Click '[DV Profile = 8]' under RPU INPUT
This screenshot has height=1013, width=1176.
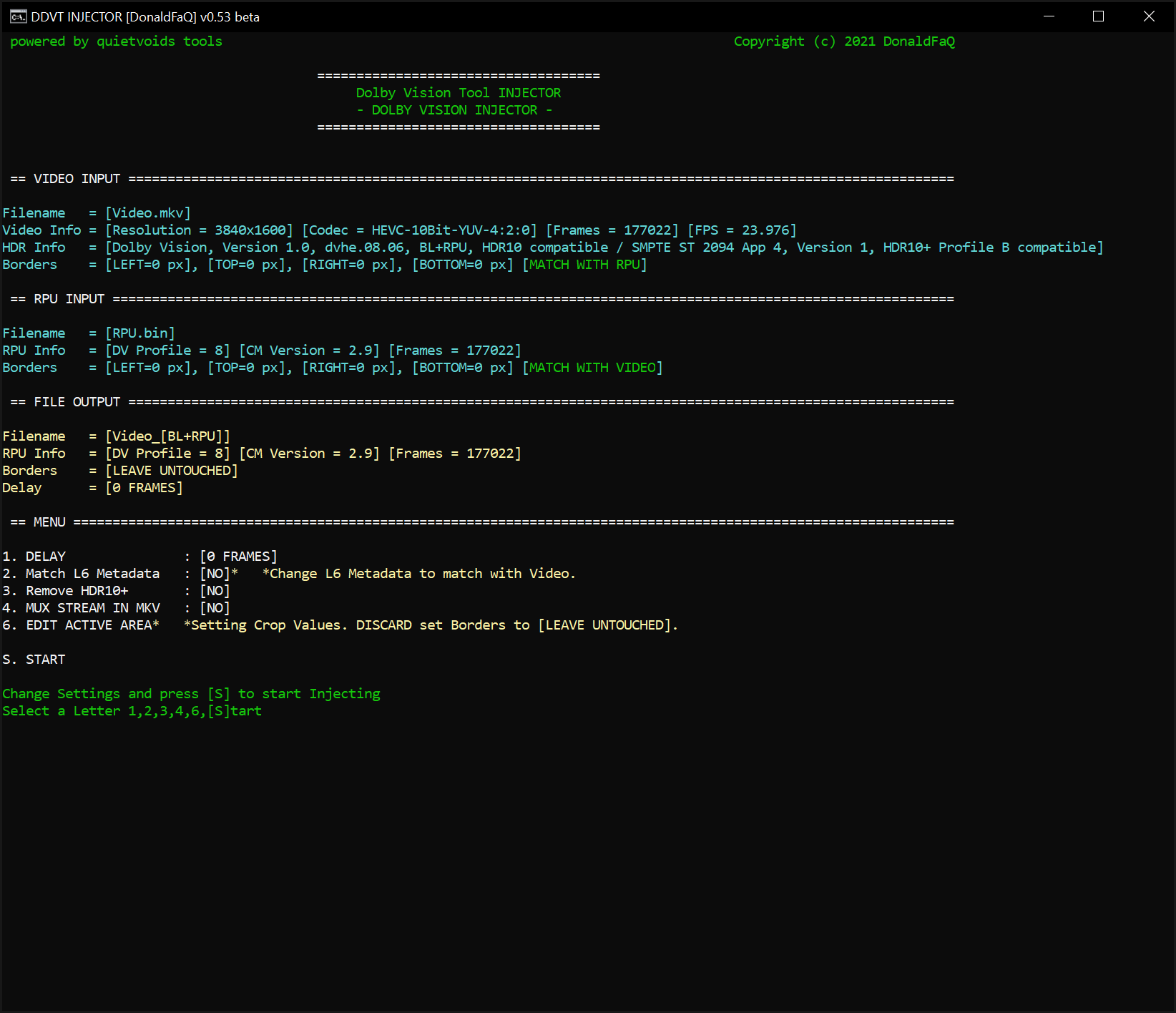(167, 351)
